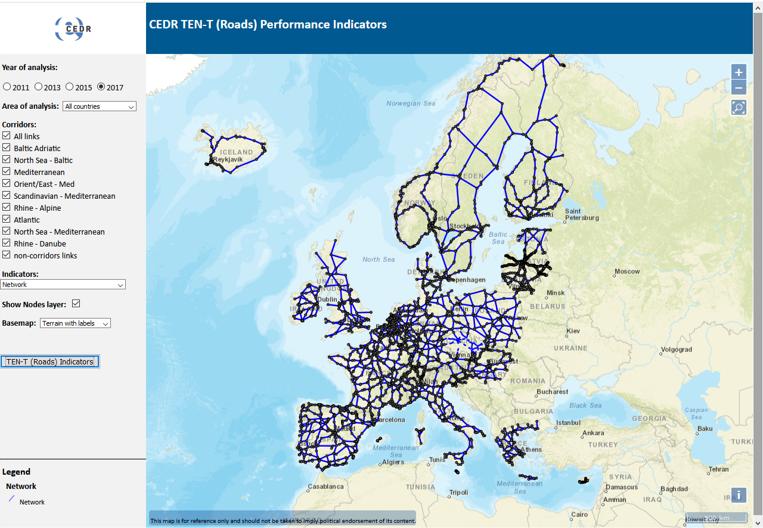Uncheck Scandinavian - Mediterranean corridor
The height and width of the screenshot is (528, 763).
pos(6,195)
